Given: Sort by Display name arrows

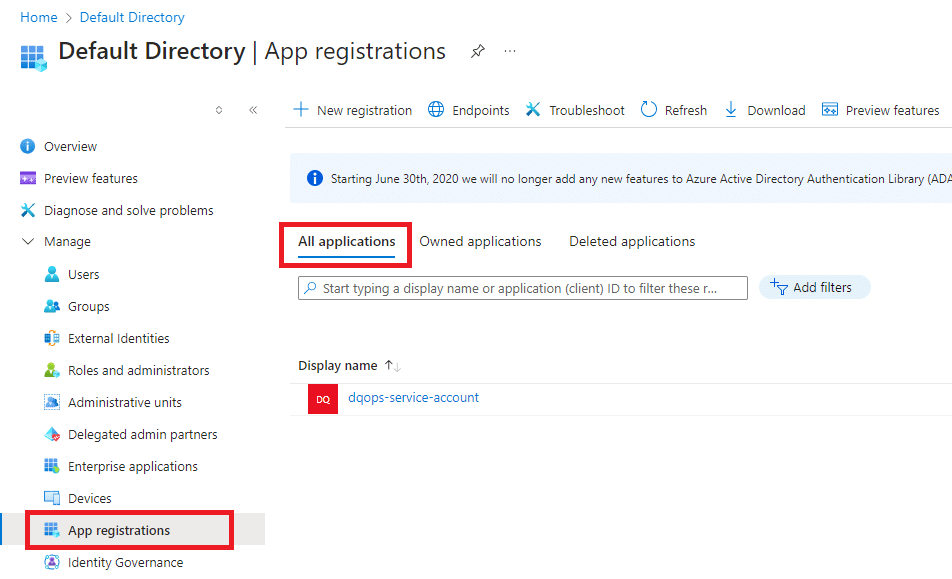Looking at the screenshot, I should pyautogui.click(x=393, y=365).
